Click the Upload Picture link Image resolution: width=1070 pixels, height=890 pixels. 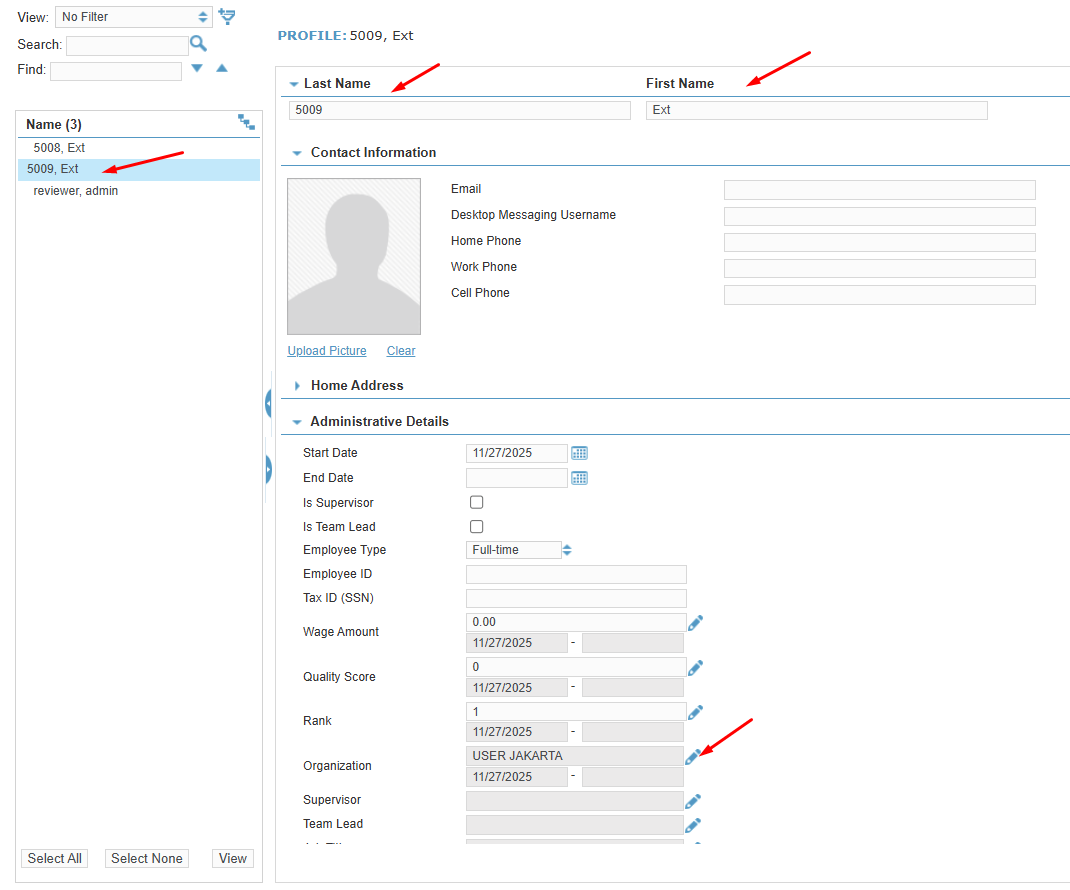pyautogui.click(x=327, y=351)
